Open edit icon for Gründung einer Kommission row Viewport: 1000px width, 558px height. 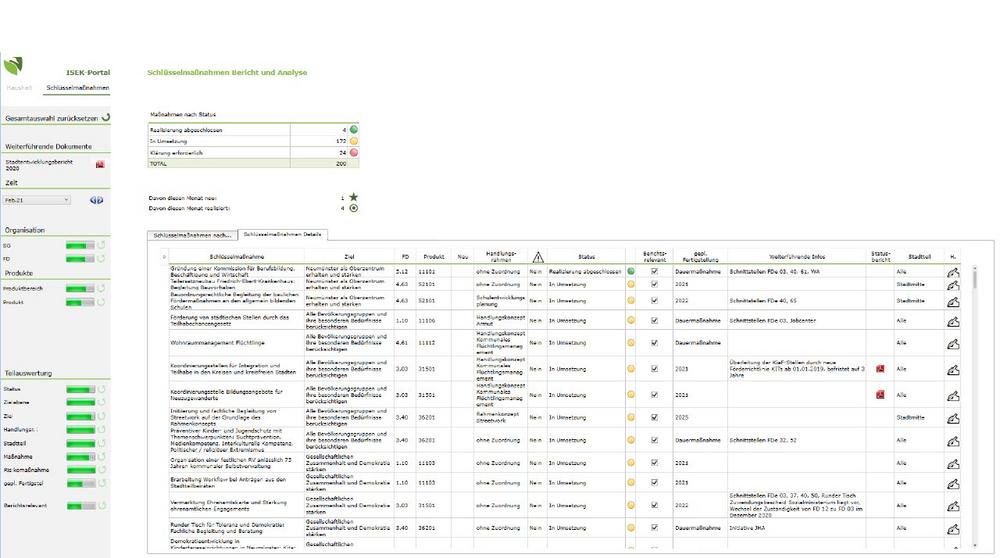click(x=953, y=272)
